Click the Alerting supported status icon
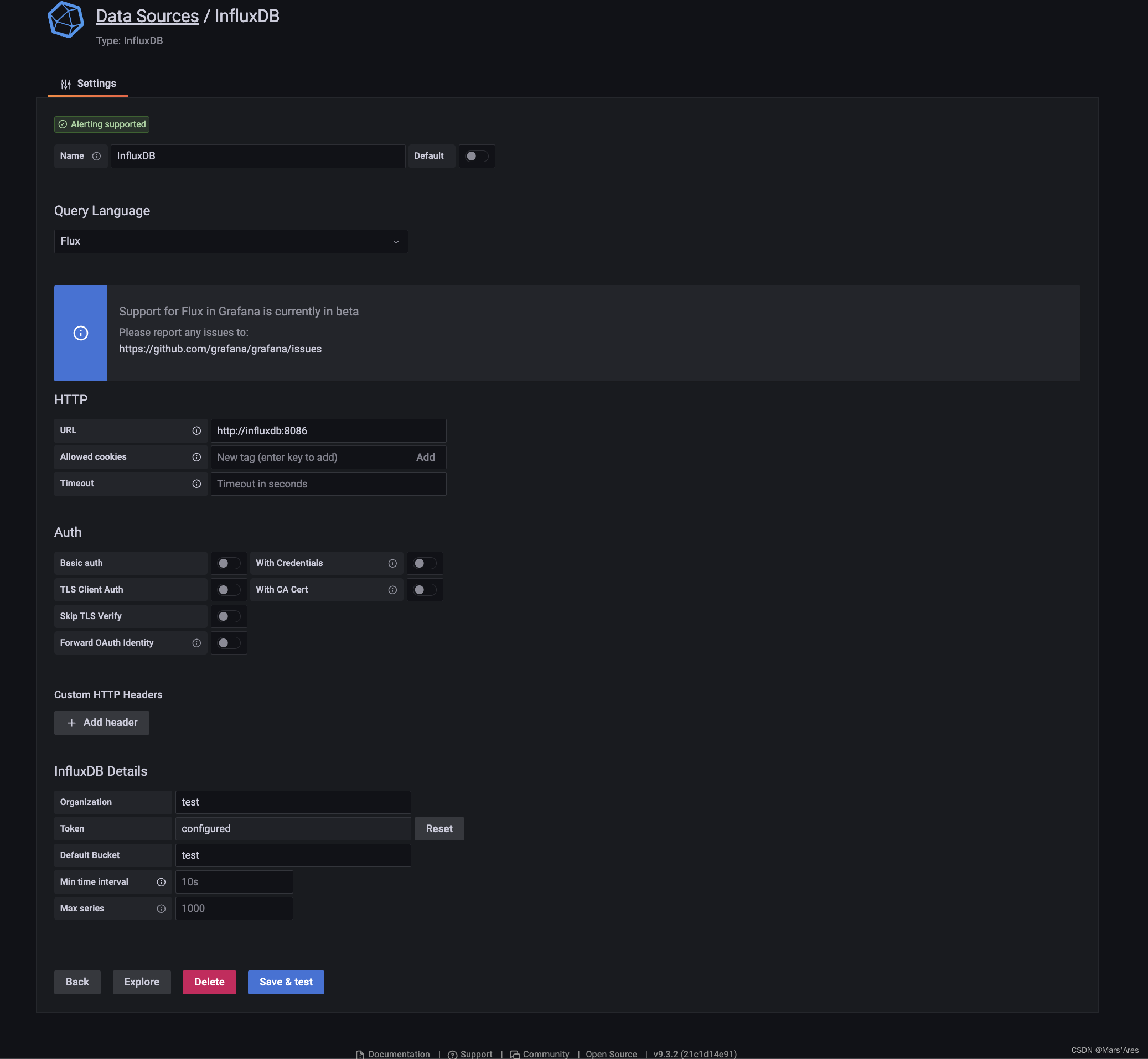 [x=63, y=125]
